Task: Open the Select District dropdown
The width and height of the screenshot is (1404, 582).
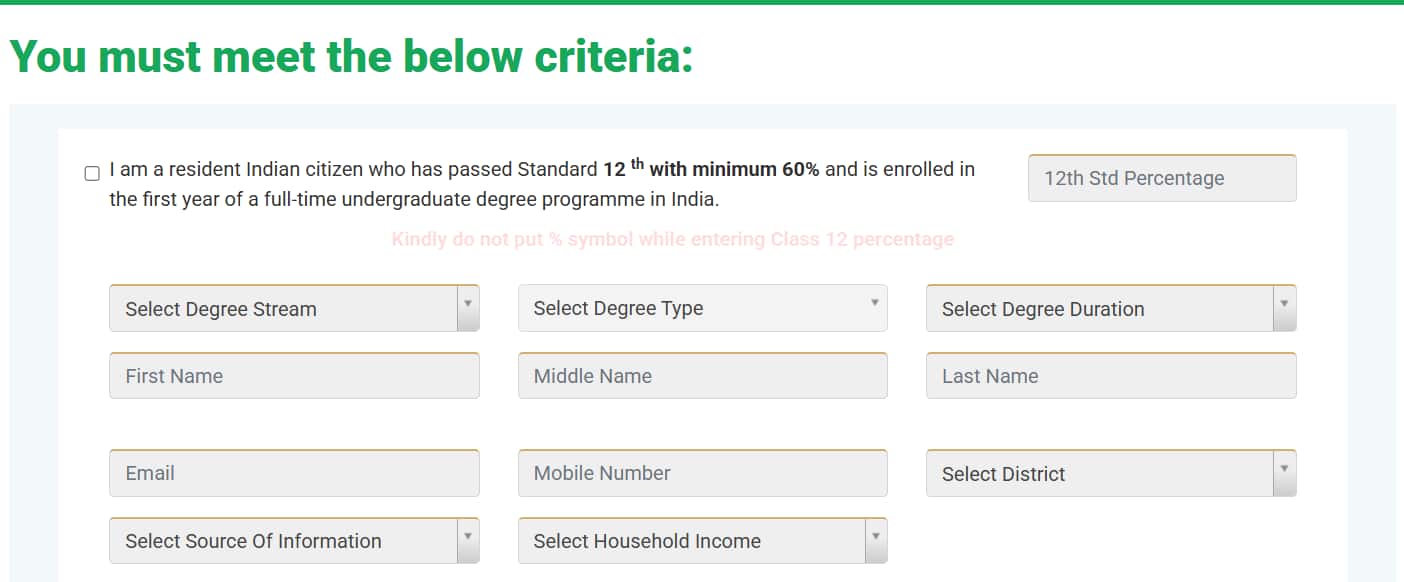Action: [1099, 474]
